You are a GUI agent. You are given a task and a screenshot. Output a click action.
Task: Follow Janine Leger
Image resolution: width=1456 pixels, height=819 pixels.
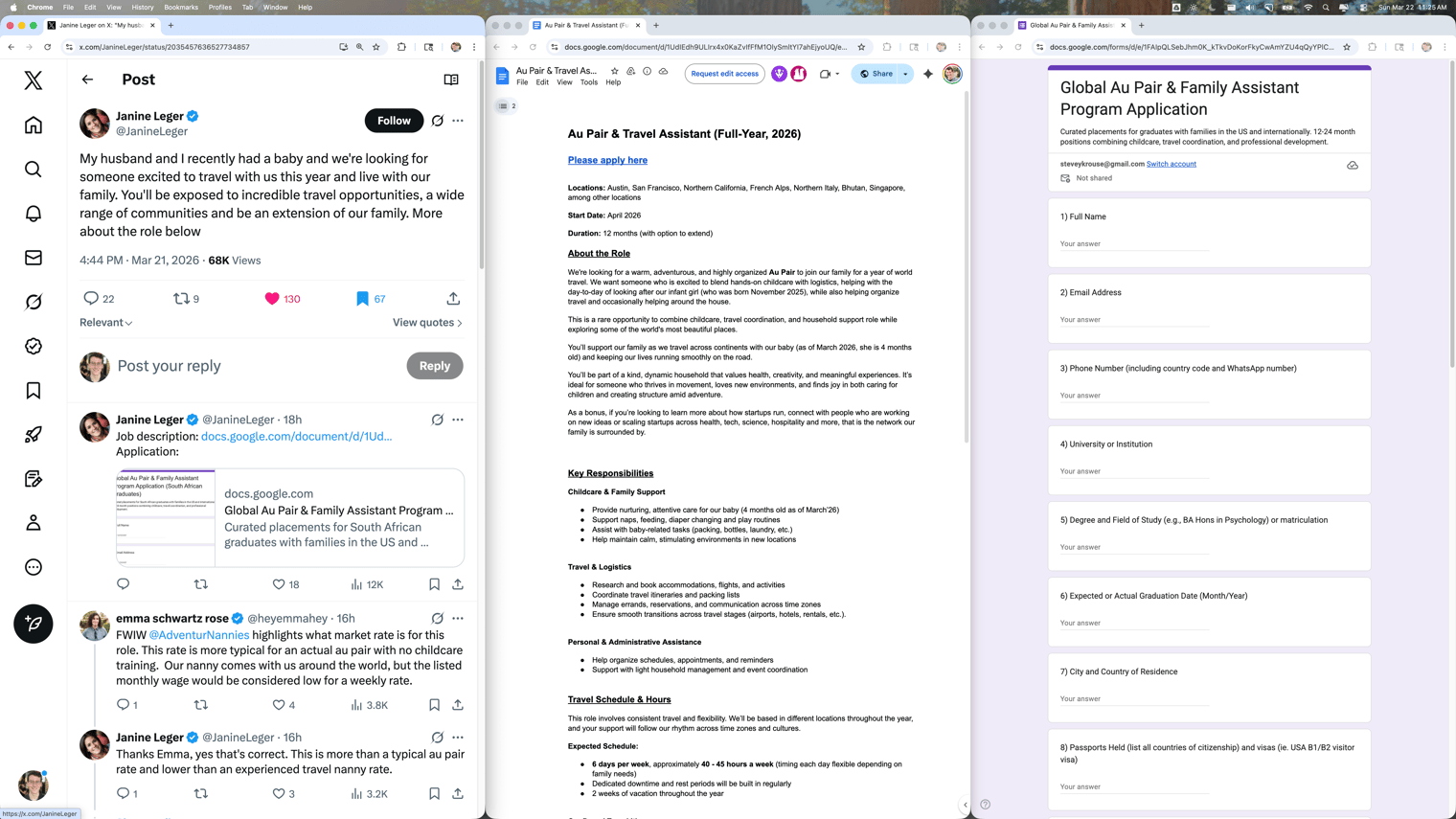[x=394, y=121]
